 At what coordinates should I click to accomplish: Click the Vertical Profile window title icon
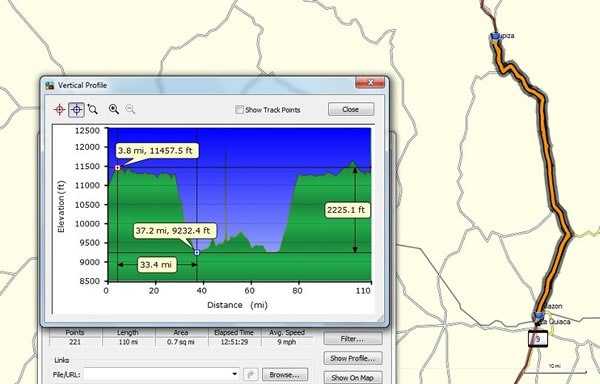(50, 85)
